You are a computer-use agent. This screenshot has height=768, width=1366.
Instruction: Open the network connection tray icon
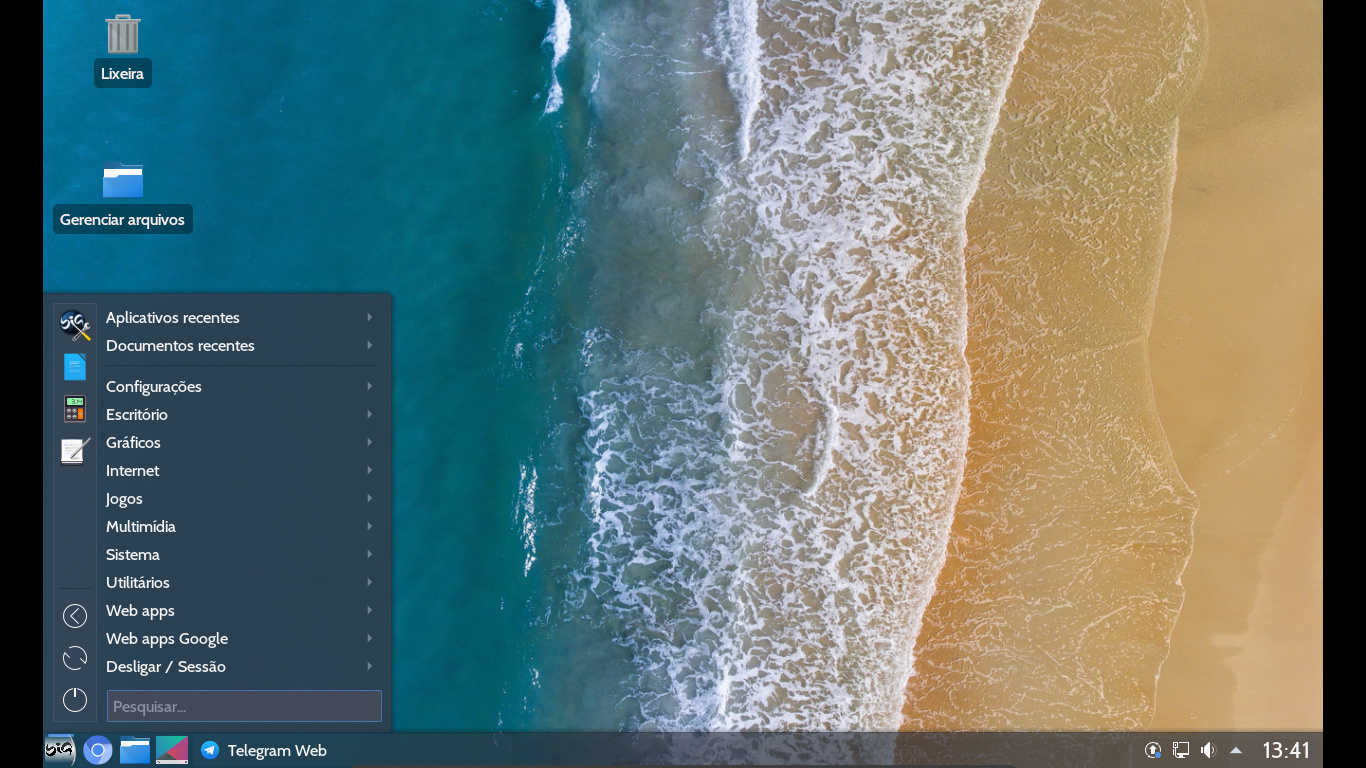pyautogui.click(x=1181, y=750)
